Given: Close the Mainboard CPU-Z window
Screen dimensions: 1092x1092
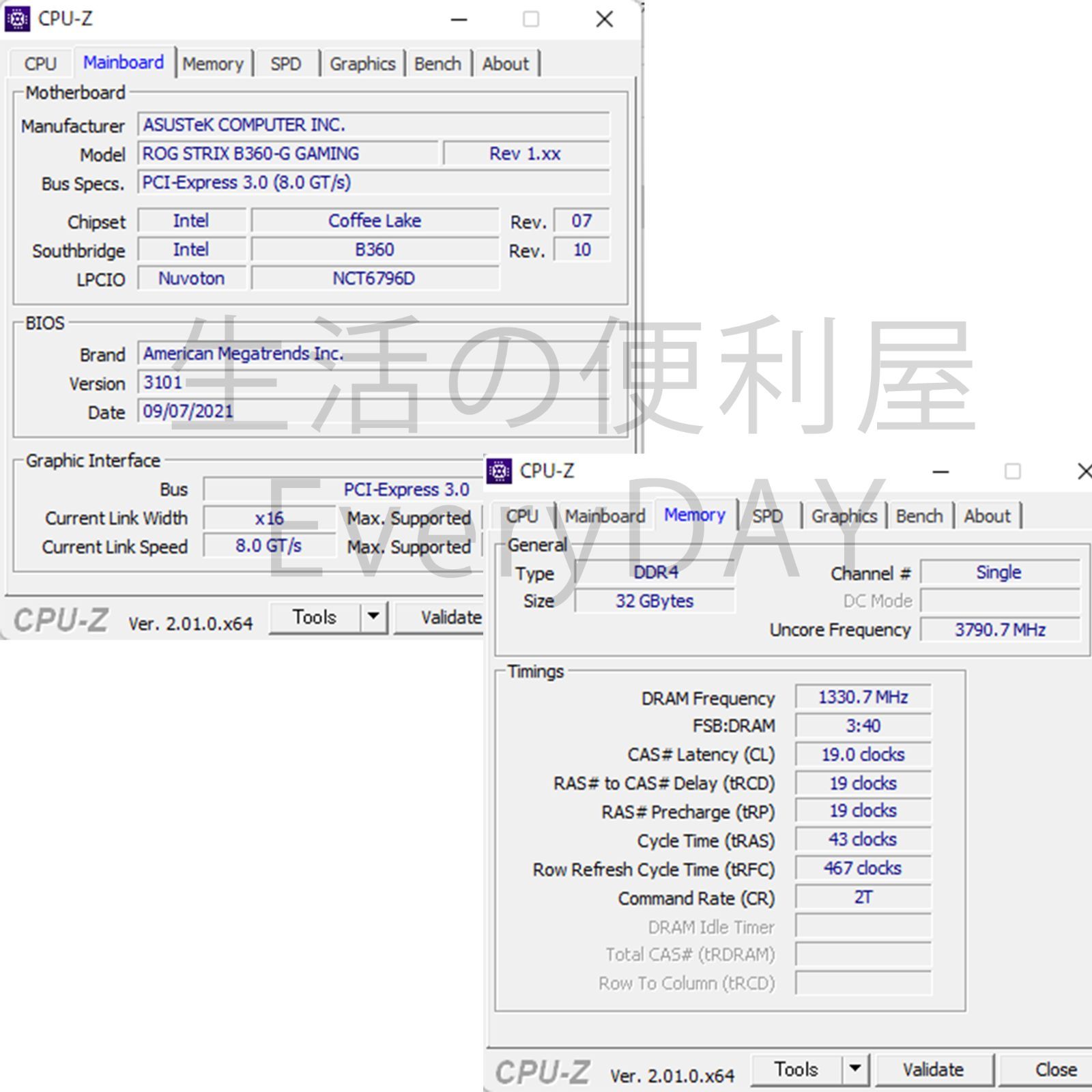Looking at the screenshot, I should tap(605, 19).
